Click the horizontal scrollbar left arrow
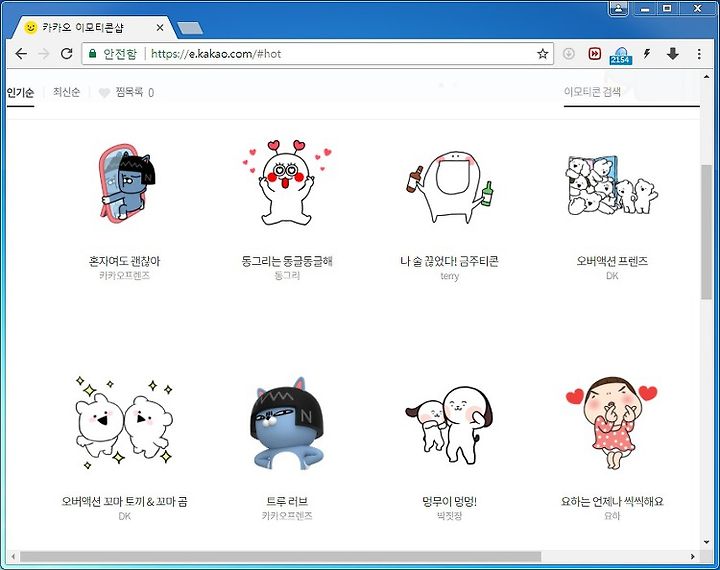720x570 pixels. pyautogui.click(x=13, y=557)
